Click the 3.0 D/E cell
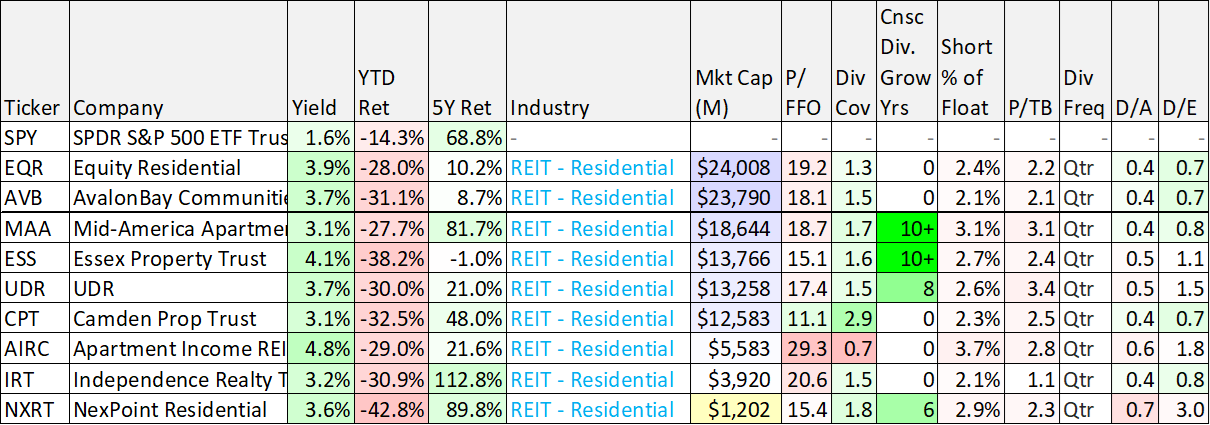1210x425 pixels. click(1183, 409)
